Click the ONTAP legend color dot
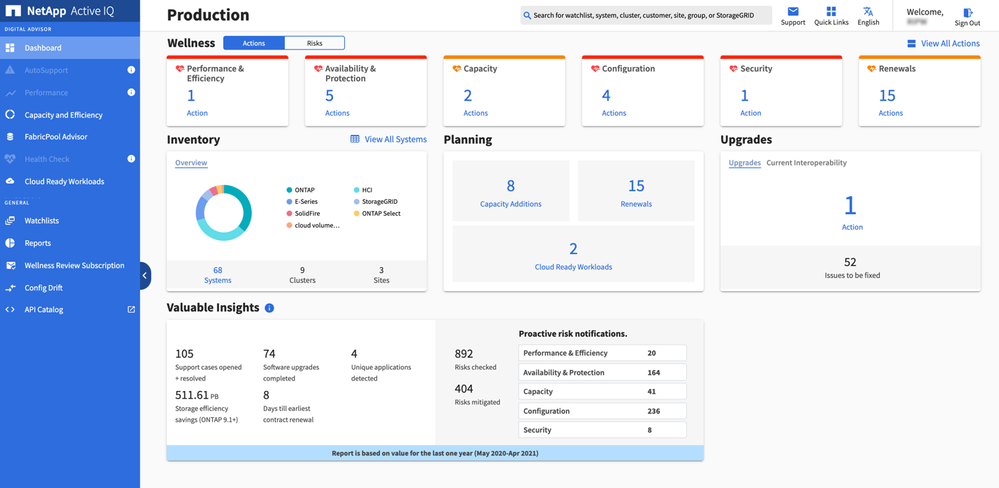Screen dimensions: 999x488 [289, 190]
